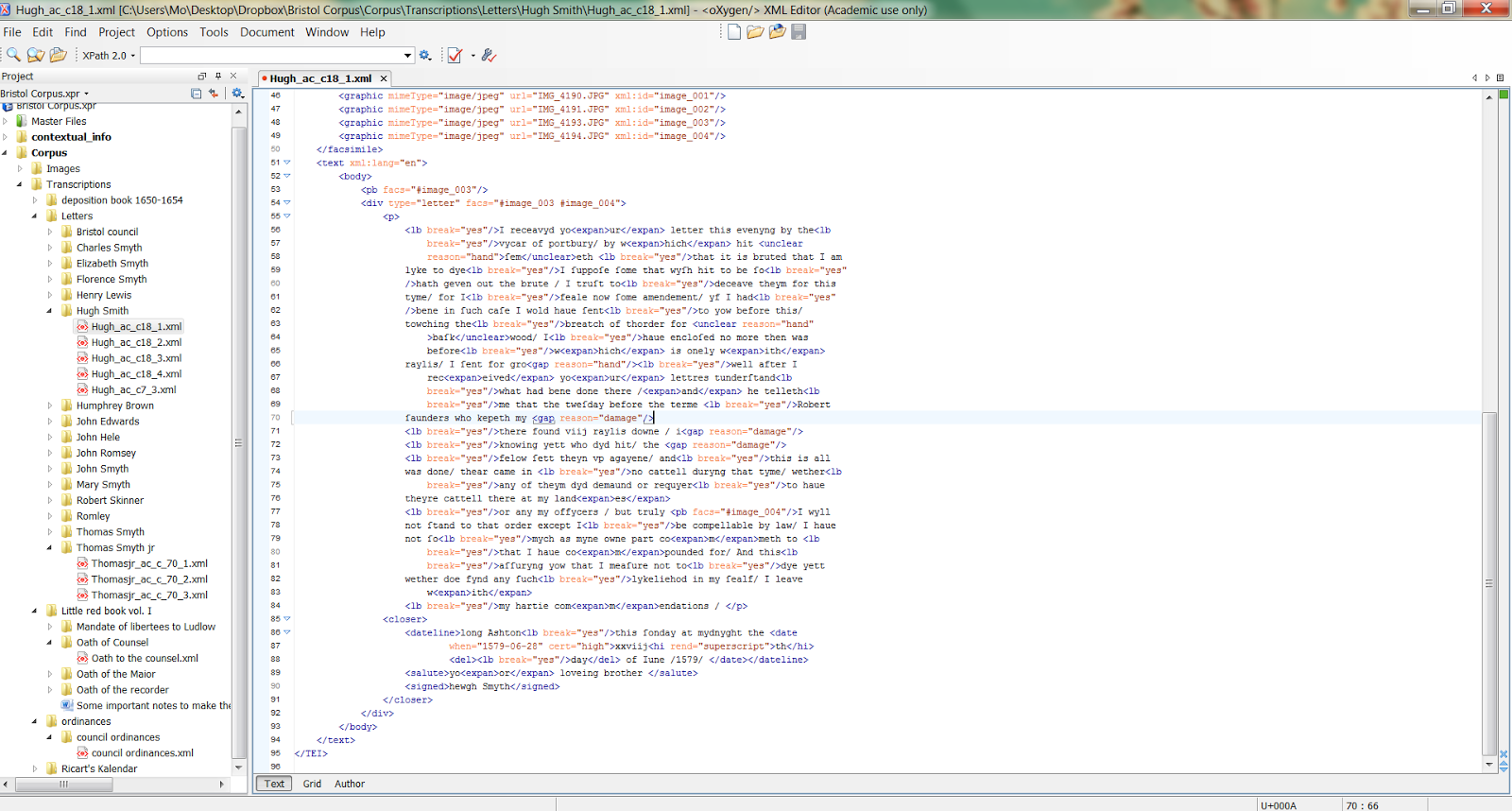Open validation options dropdown arrow
Viewport: 1512px width, 811px height.
point(472,56)
